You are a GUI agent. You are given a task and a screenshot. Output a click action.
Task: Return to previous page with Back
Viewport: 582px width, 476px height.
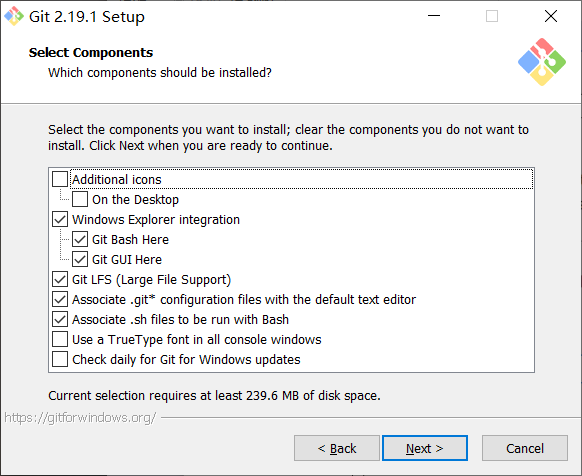[x=337, y=448]
